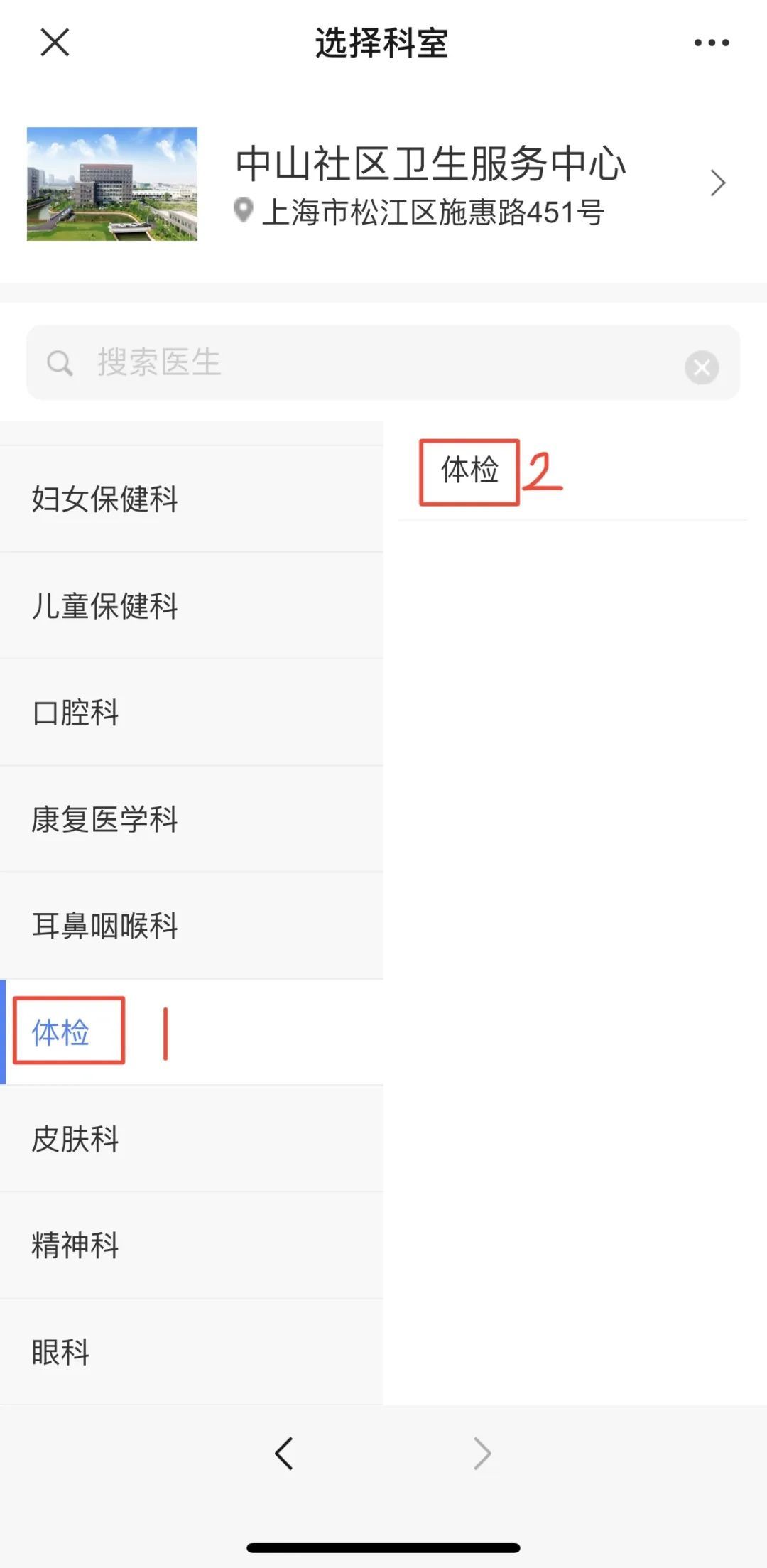Open the more options ellipsis menu

[x=712, y=43]
